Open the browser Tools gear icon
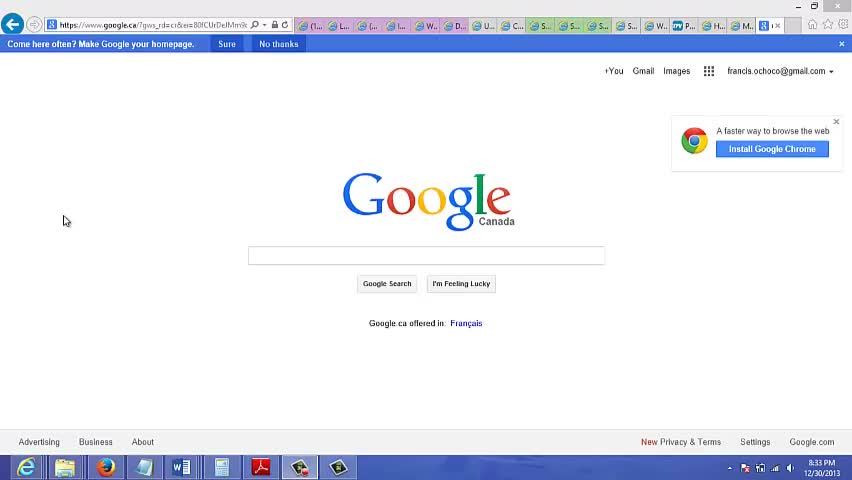 tap(843, 24)
